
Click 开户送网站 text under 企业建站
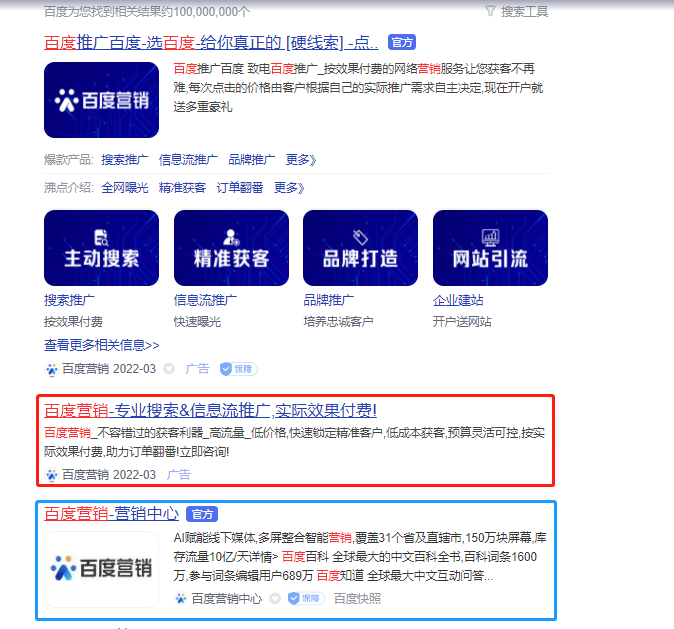tap(462, 322)
